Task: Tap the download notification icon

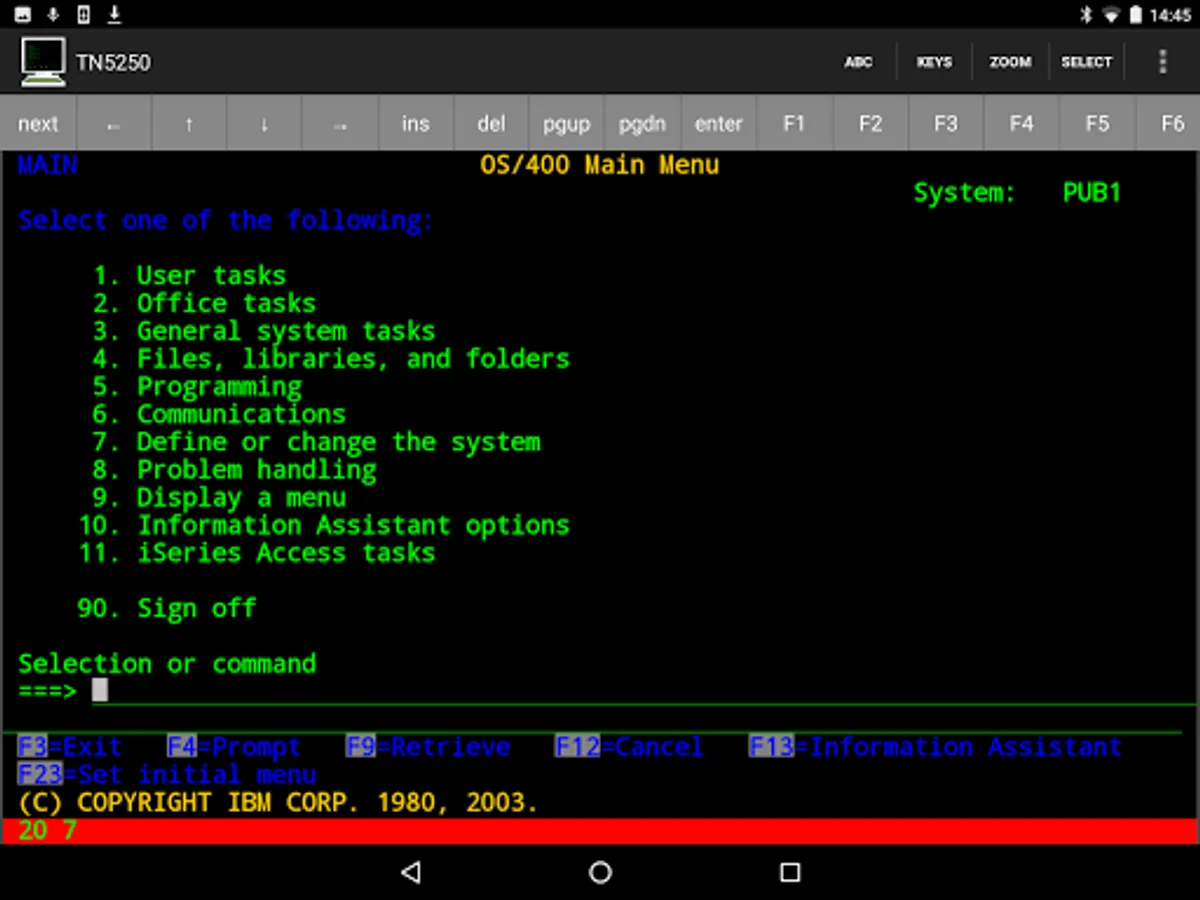Action: click(x=114, y=14)
